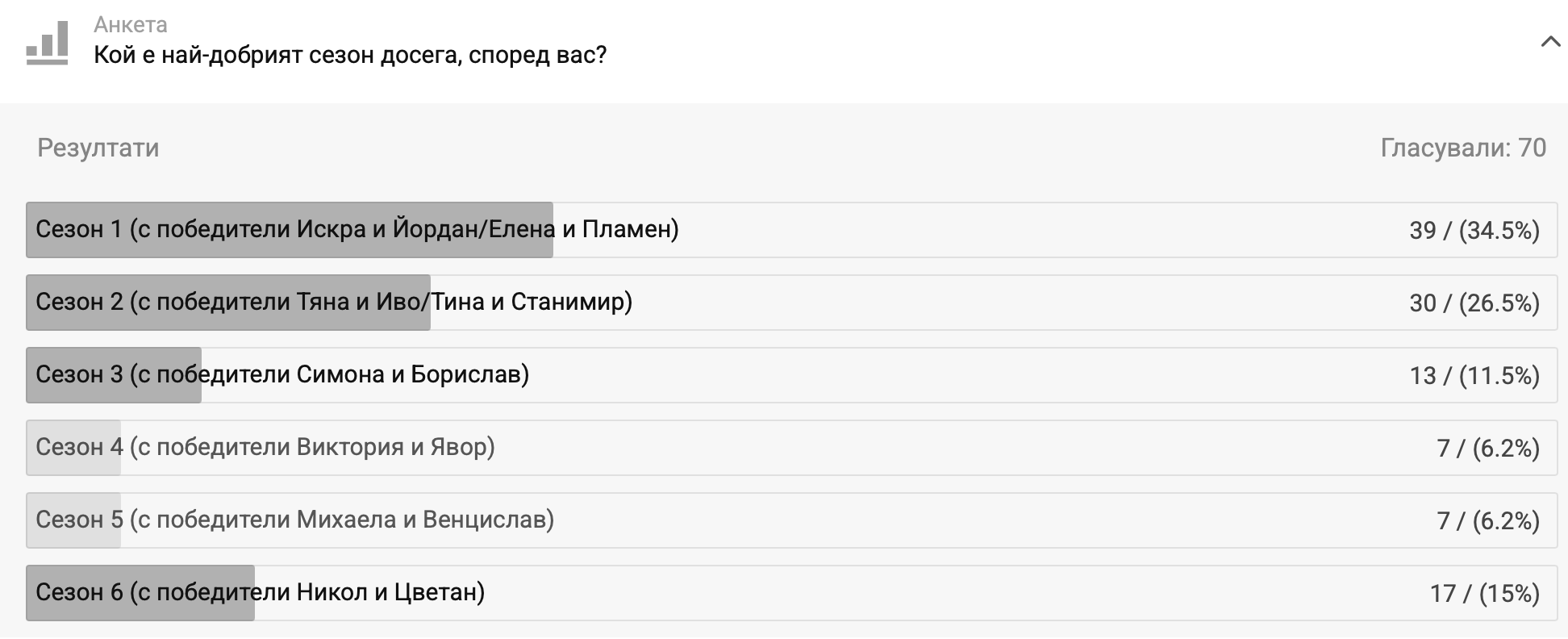Click the Анкета header label

tap(131, 25)
